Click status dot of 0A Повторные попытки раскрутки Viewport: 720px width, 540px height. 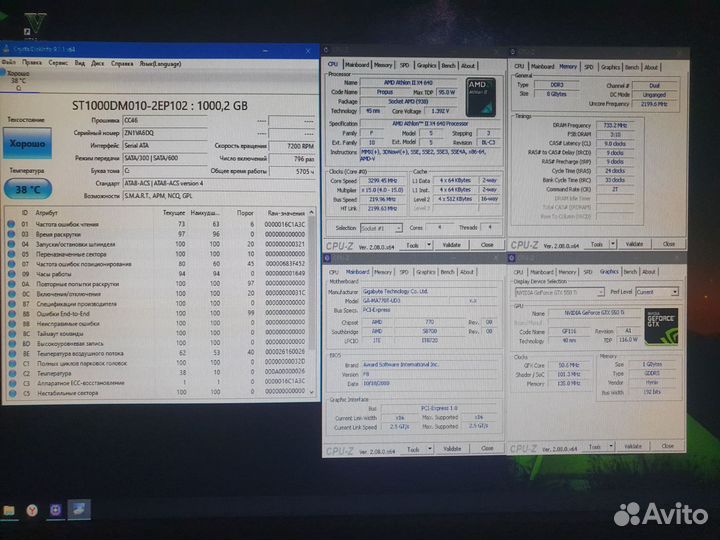point(11,284)
